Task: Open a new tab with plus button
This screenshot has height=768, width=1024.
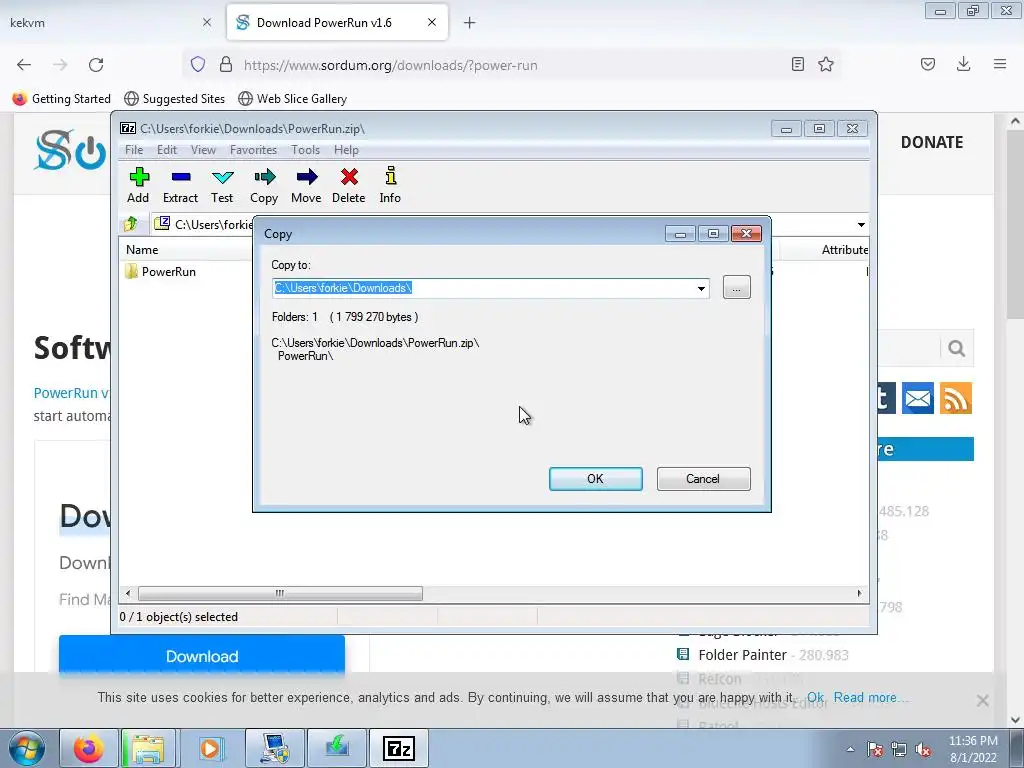Action: (470, 23)
